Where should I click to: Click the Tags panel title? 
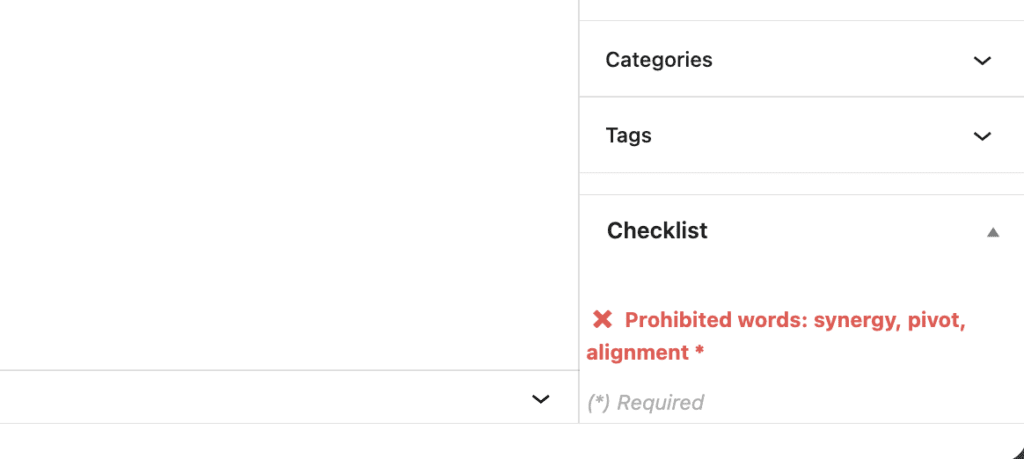pos(628,136)
